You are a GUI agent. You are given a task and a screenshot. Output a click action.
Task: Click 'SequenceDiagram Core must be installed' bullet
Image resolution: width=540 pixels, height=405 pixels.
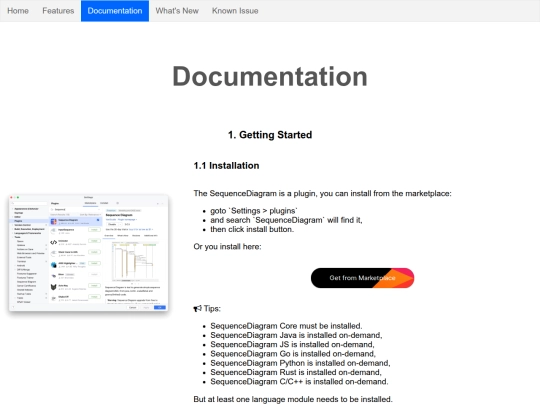tap(286, 326)
